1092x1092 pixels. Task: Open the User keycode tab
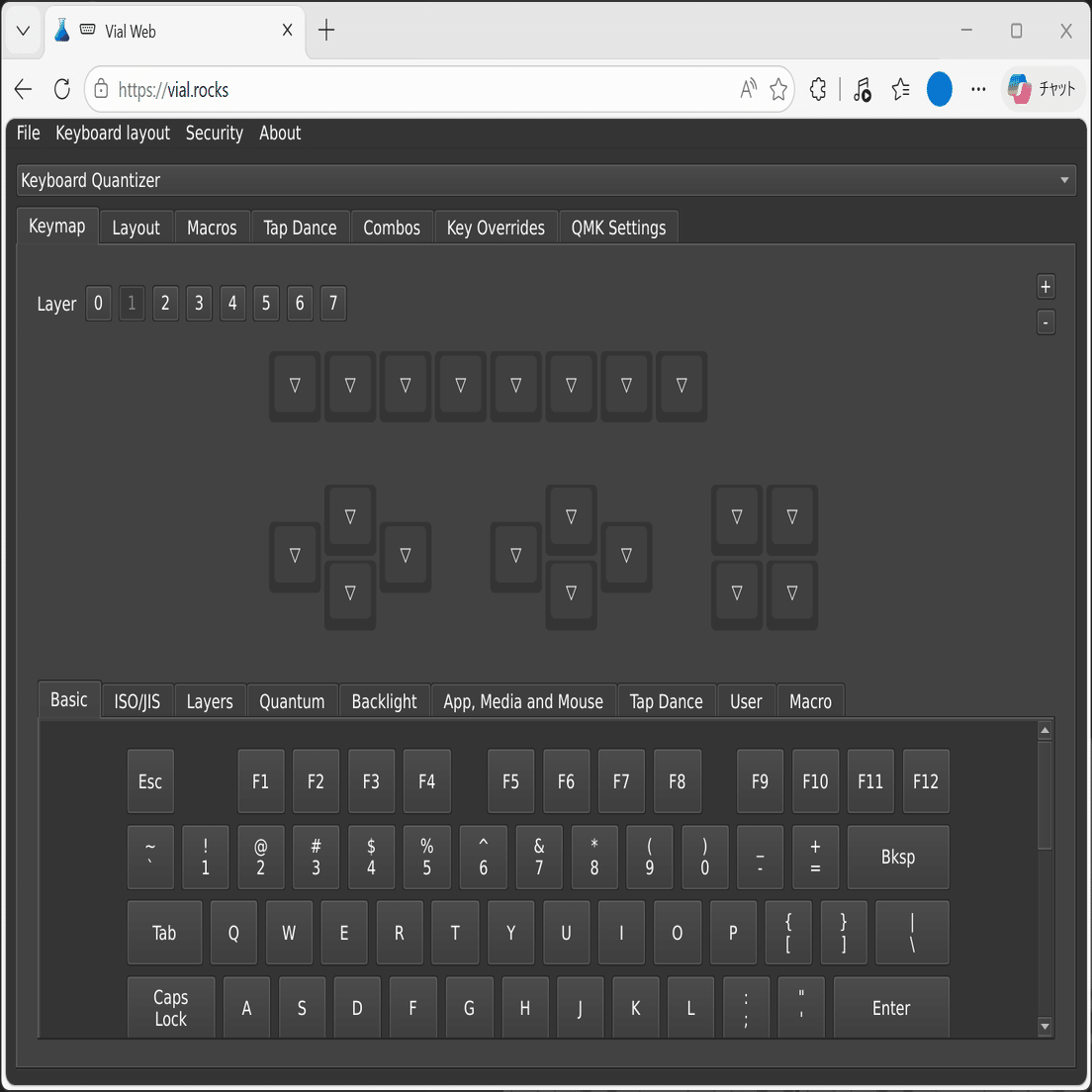[746, 701]
